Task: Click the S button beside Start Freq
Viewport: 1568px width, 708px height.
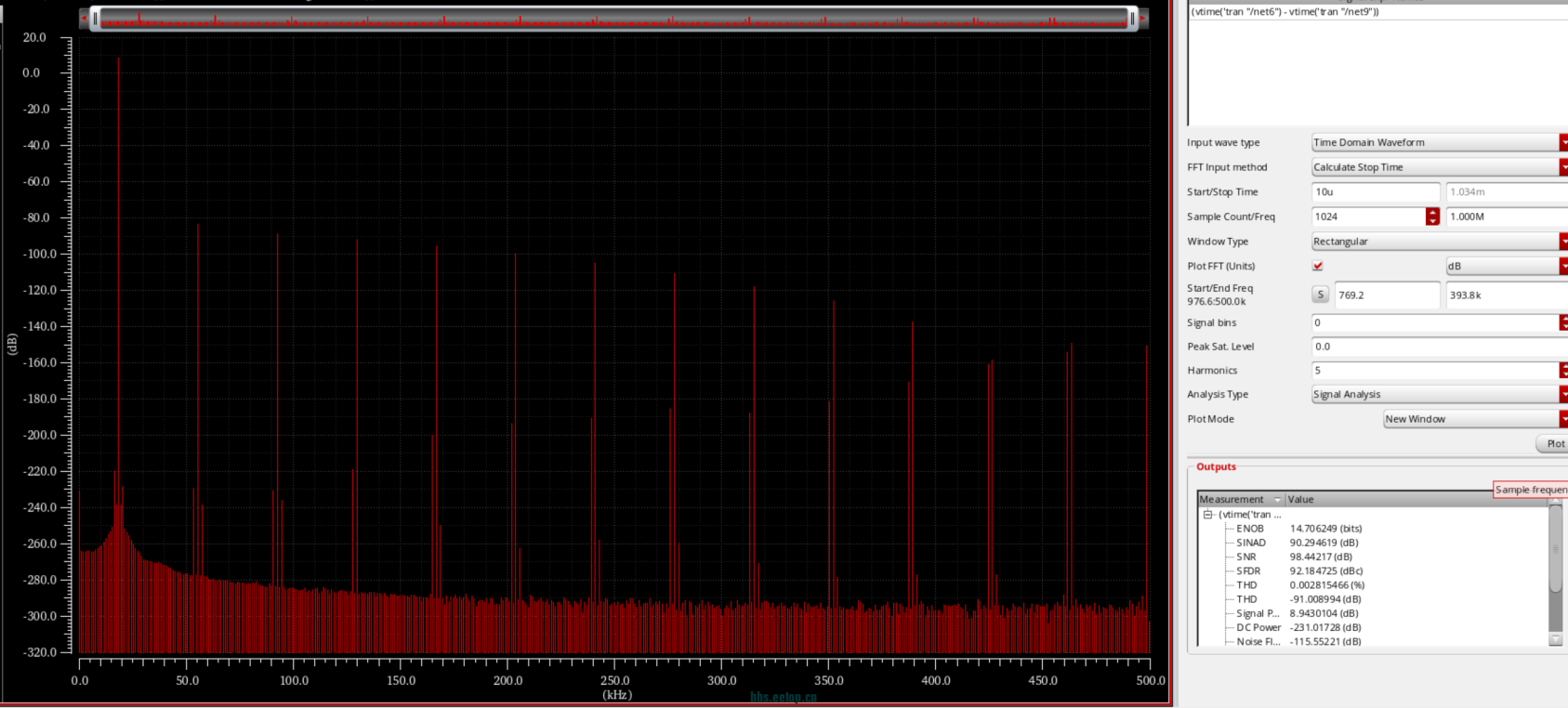Action: 1321,295
